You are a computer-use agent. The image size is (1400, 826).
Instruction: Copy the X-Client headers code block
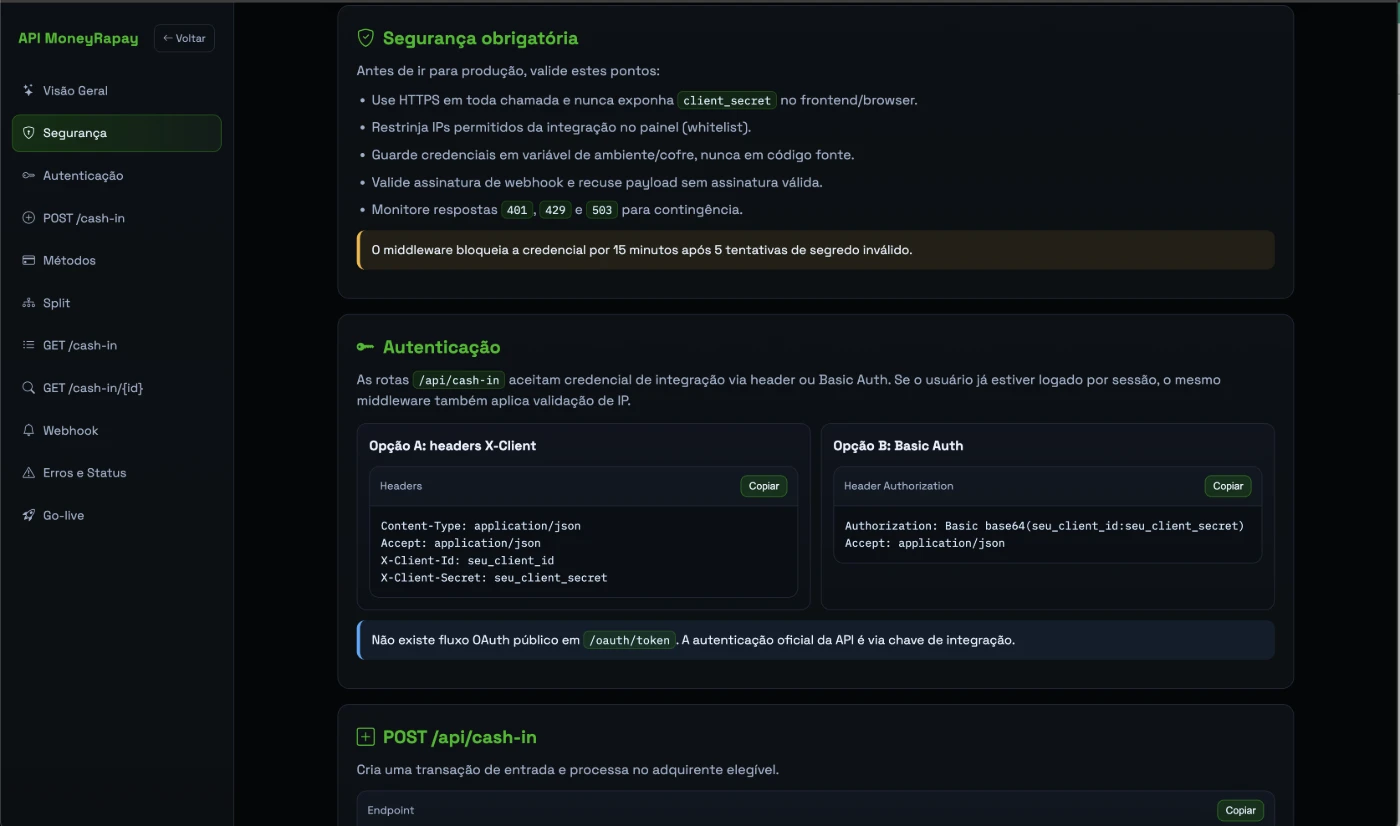pyautogui.click(x=764, y=486)
